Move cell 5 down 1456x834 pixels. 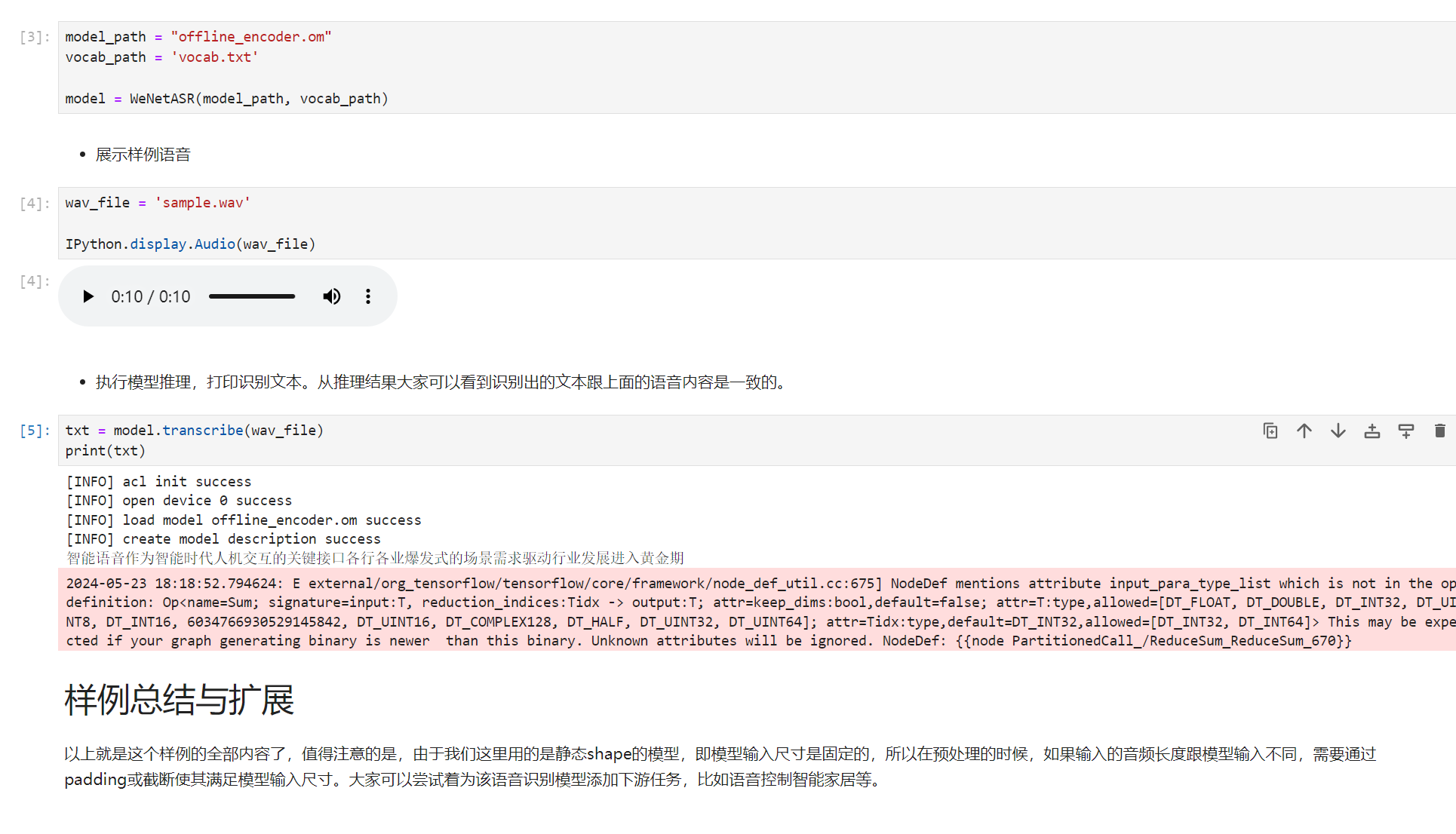tap(1338, 431)
